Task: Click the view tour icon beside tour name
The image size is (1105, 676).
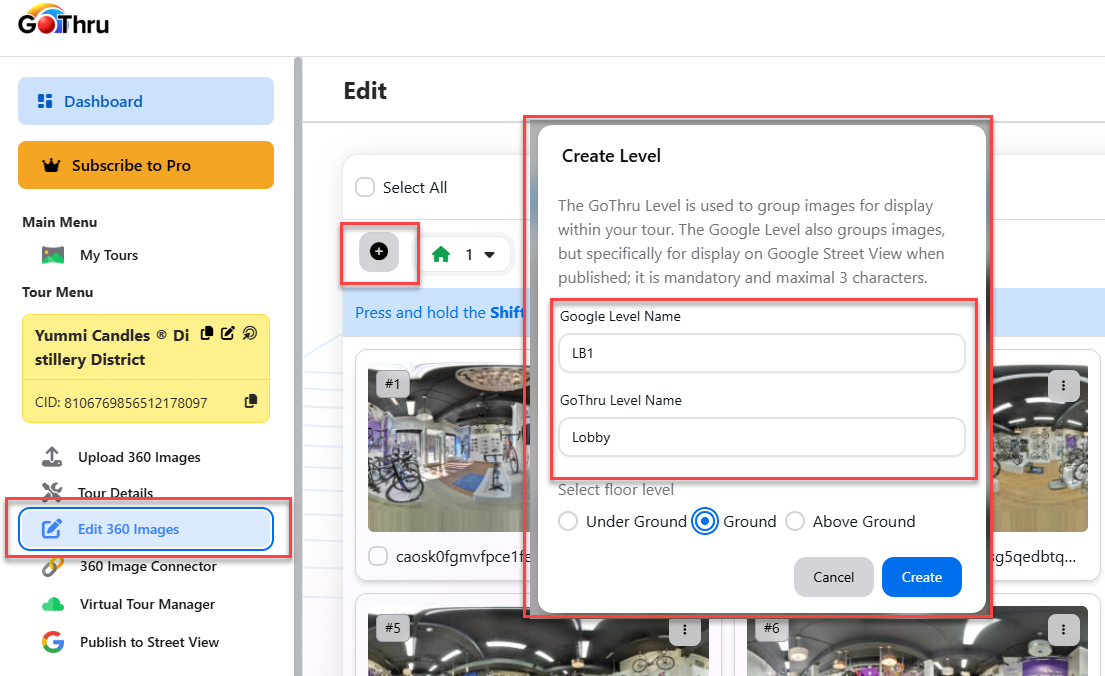Action: click(x=250, y=333)
